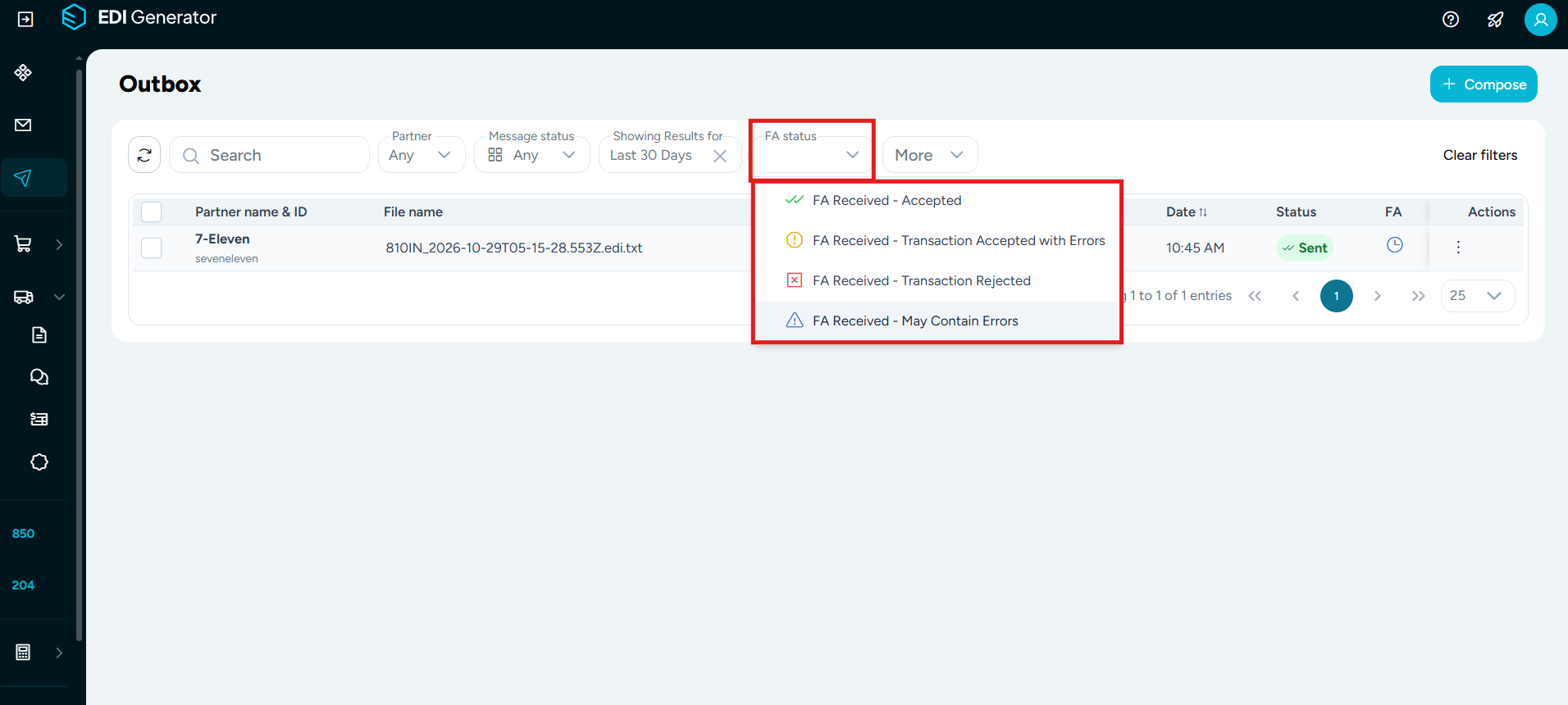This screenshot has width=1568, height=705.
Task: Clear the Last 30 Days filter
Action: [x=720, y=156]
